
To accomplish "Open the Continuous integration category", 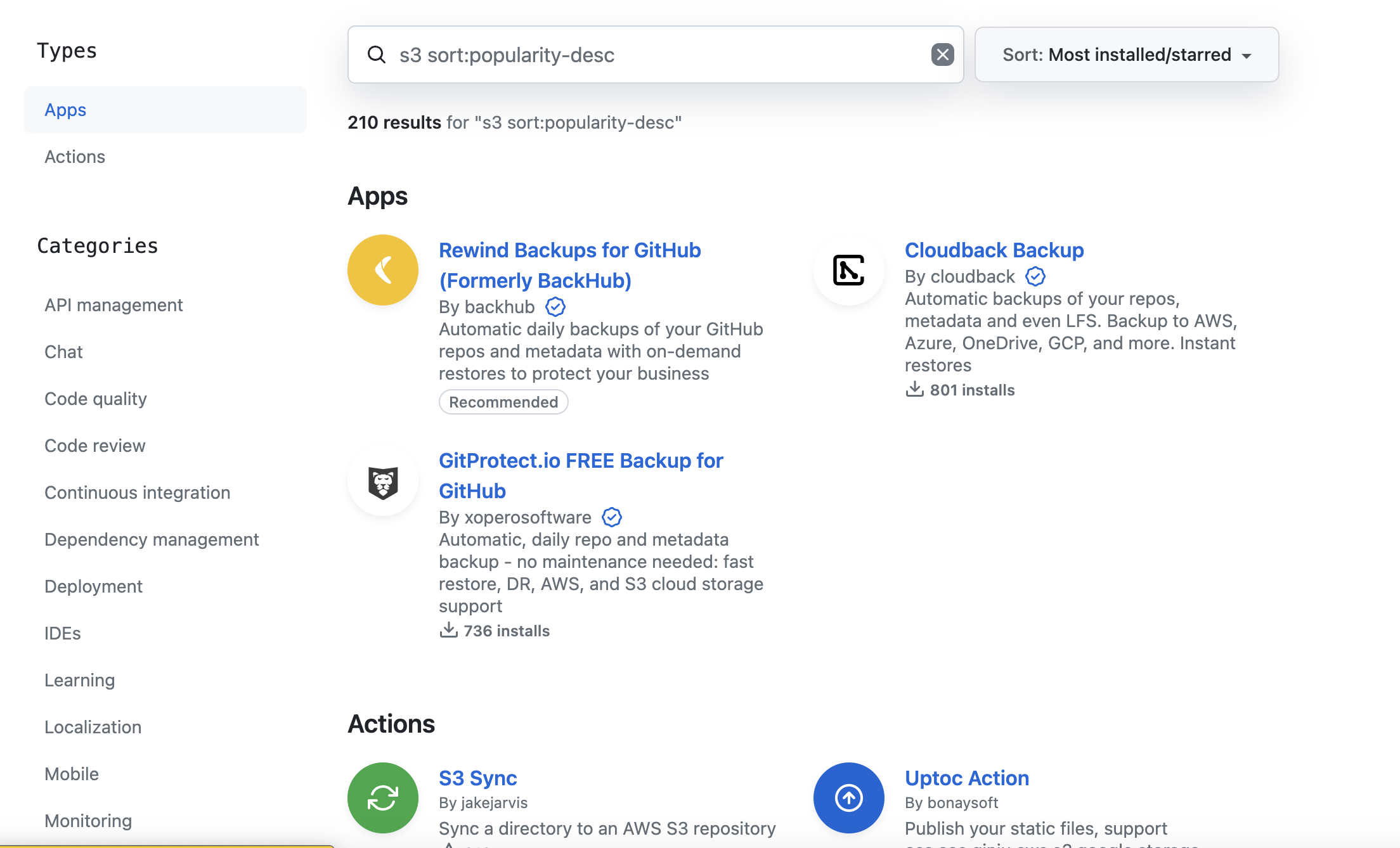I will (x=137, y=492).
